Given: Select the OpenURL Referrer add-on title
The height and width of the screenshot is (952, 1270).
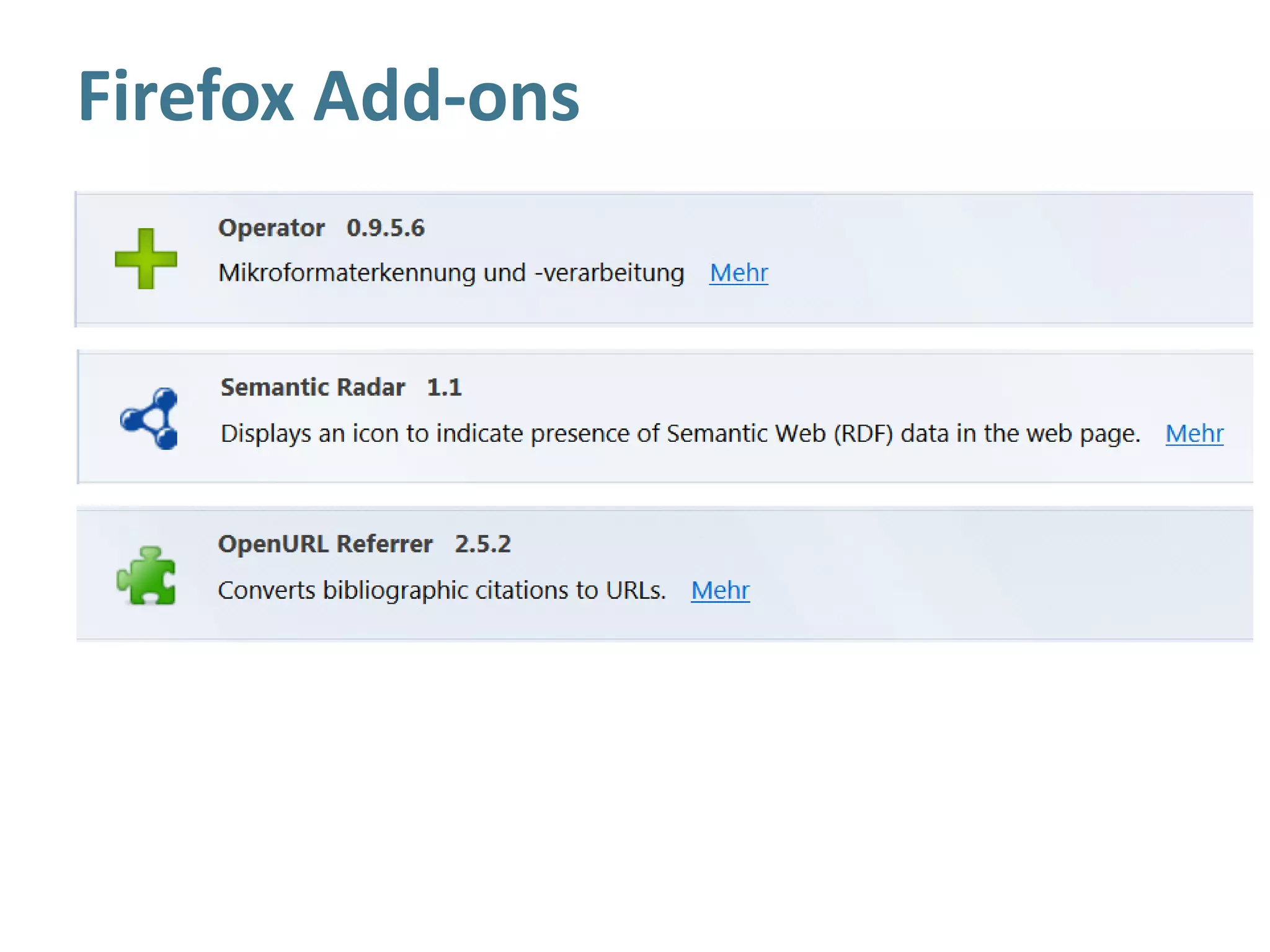Looking at the screenshot, I should [x=325, y=544].
